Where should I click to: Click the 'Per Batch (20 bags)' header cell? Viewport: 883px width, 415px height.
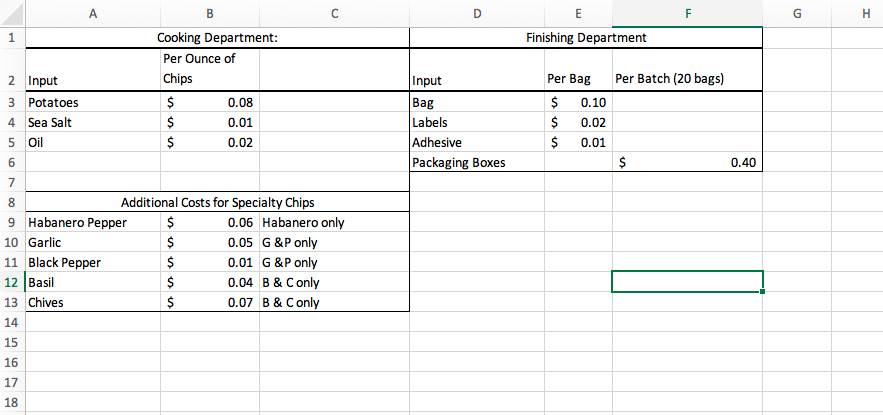(x=688, y=69)
